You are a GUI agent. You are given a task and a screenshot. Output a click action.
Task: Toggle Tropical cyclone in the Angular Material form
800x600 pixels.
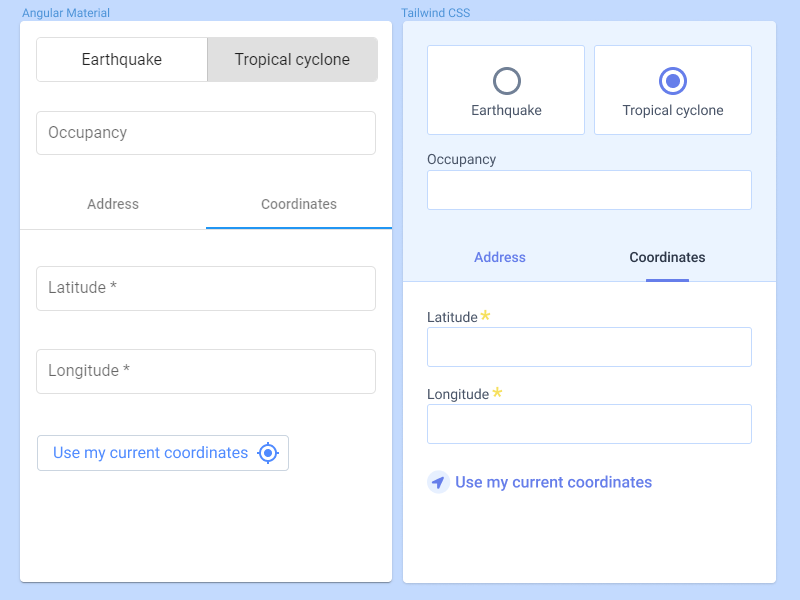[292, 59]
